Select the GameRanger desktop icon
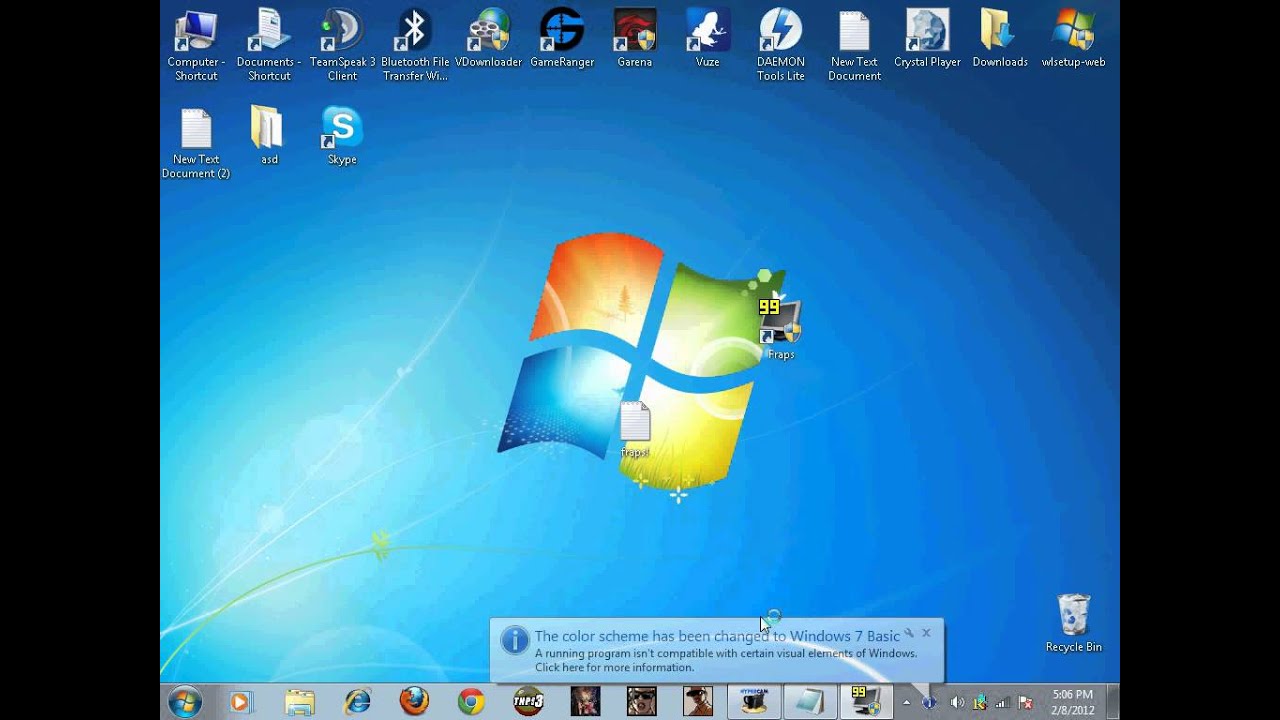 tap(562, 38)
